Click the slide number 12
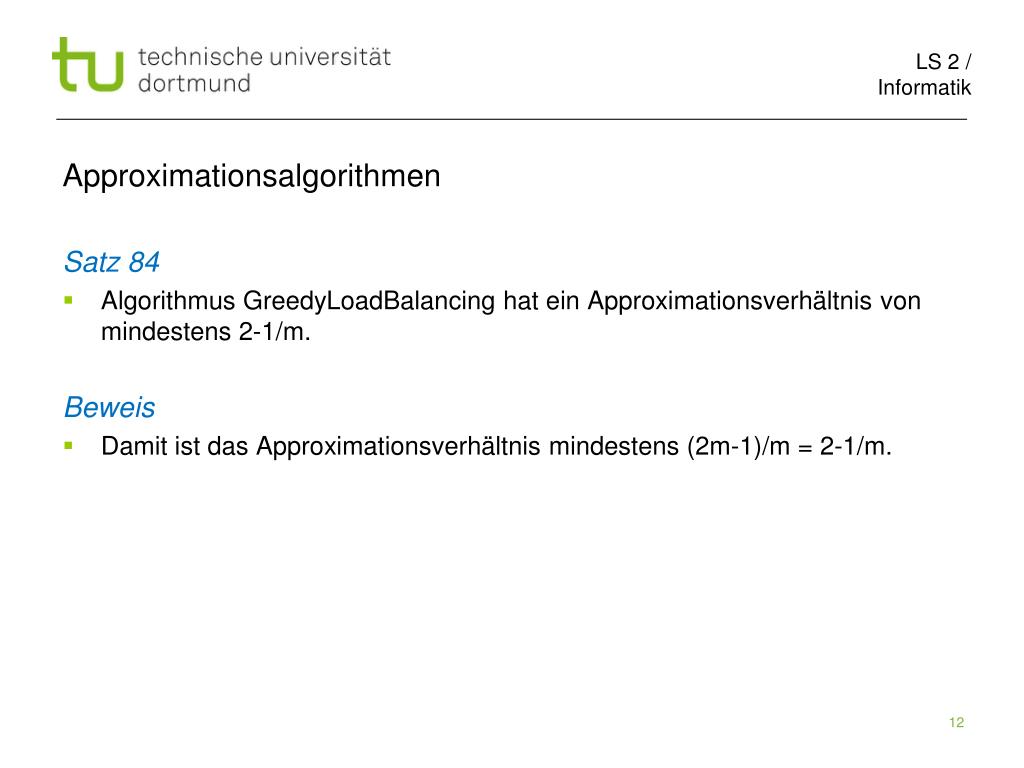Viewport: 1024px width, 768px height. [x=956, y=722]
